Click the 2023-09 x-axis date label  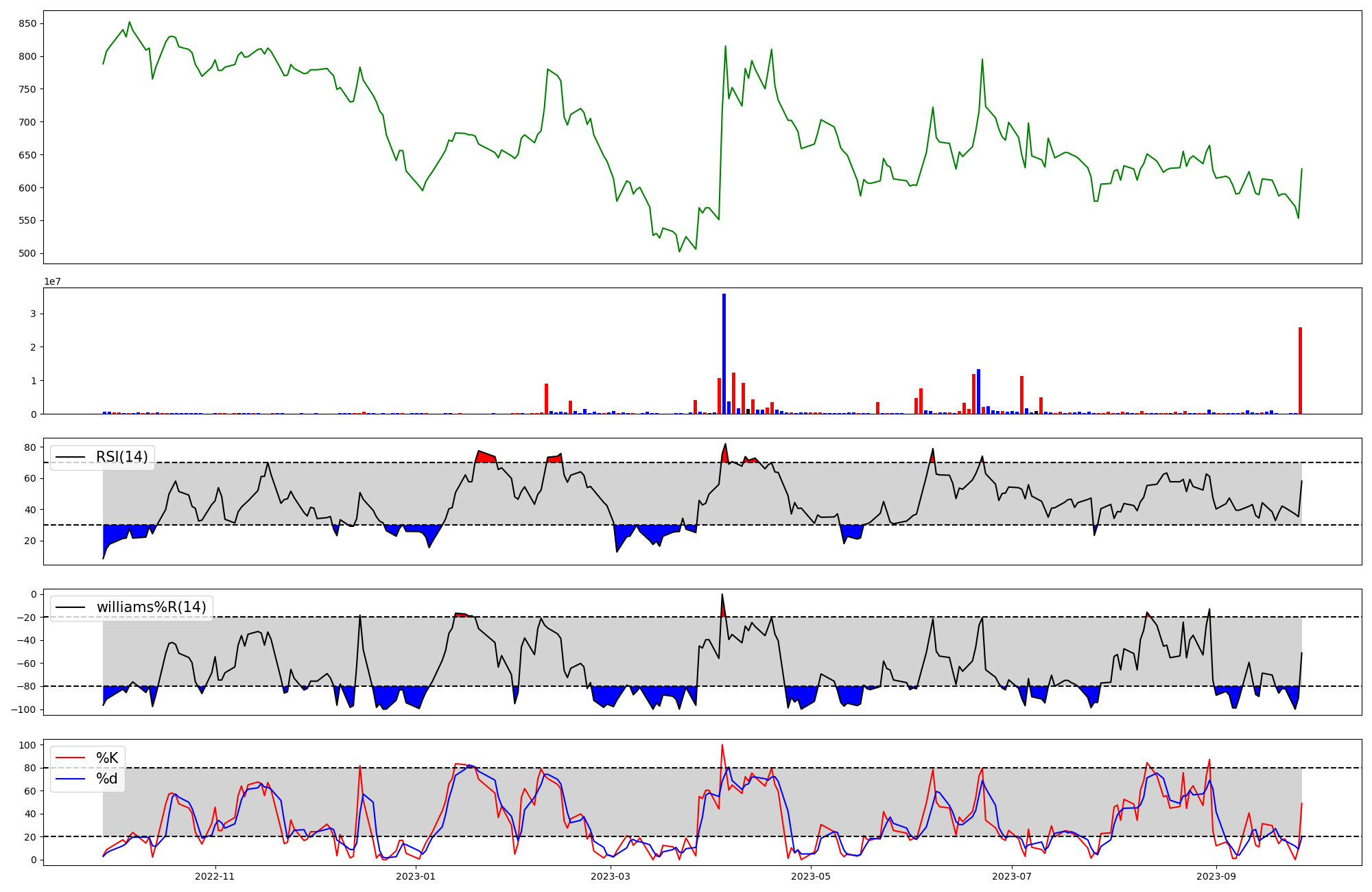click(1216, 876)
